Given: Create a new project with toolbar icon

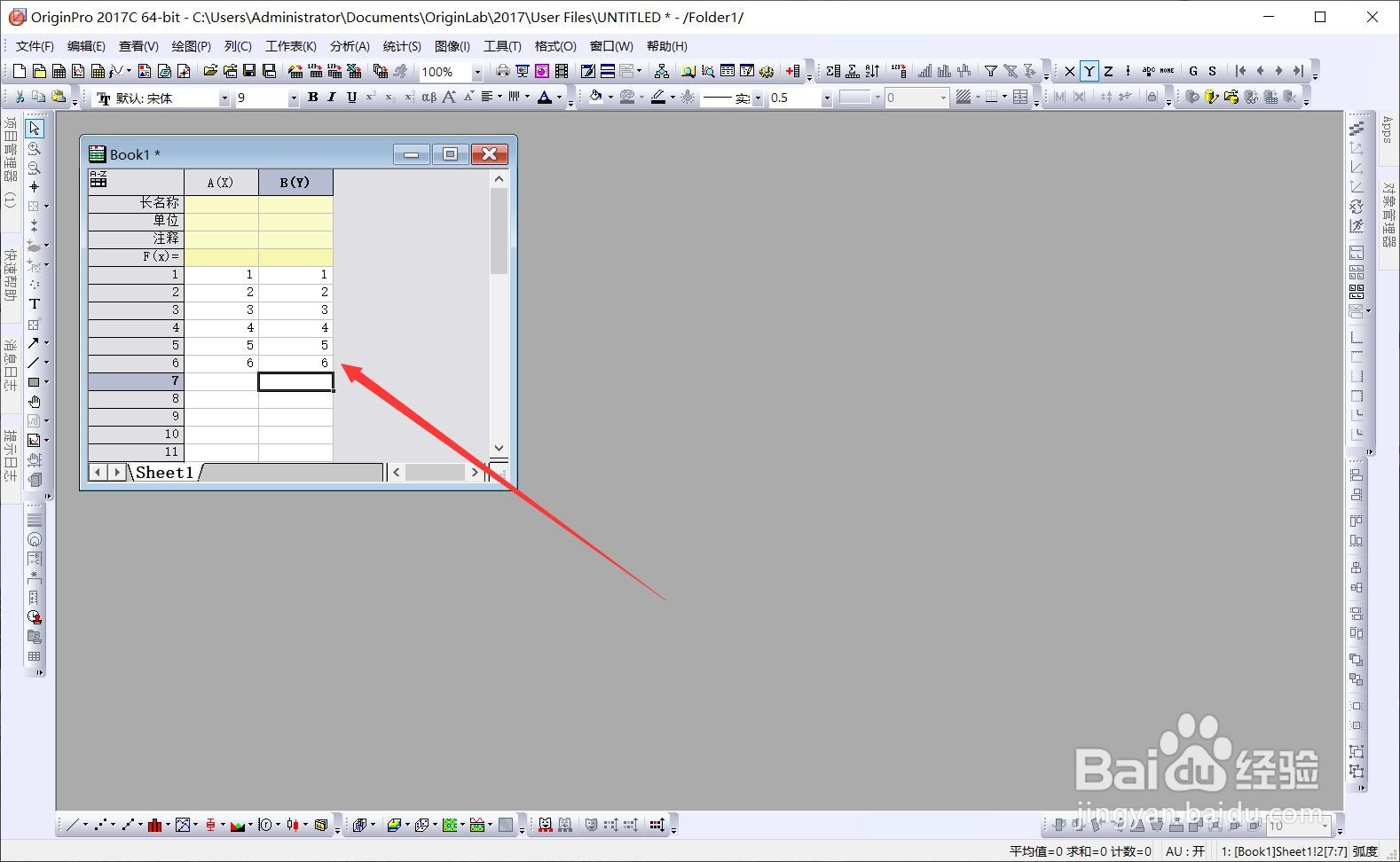Looking at the screenshot, I should tap(20, 71).
